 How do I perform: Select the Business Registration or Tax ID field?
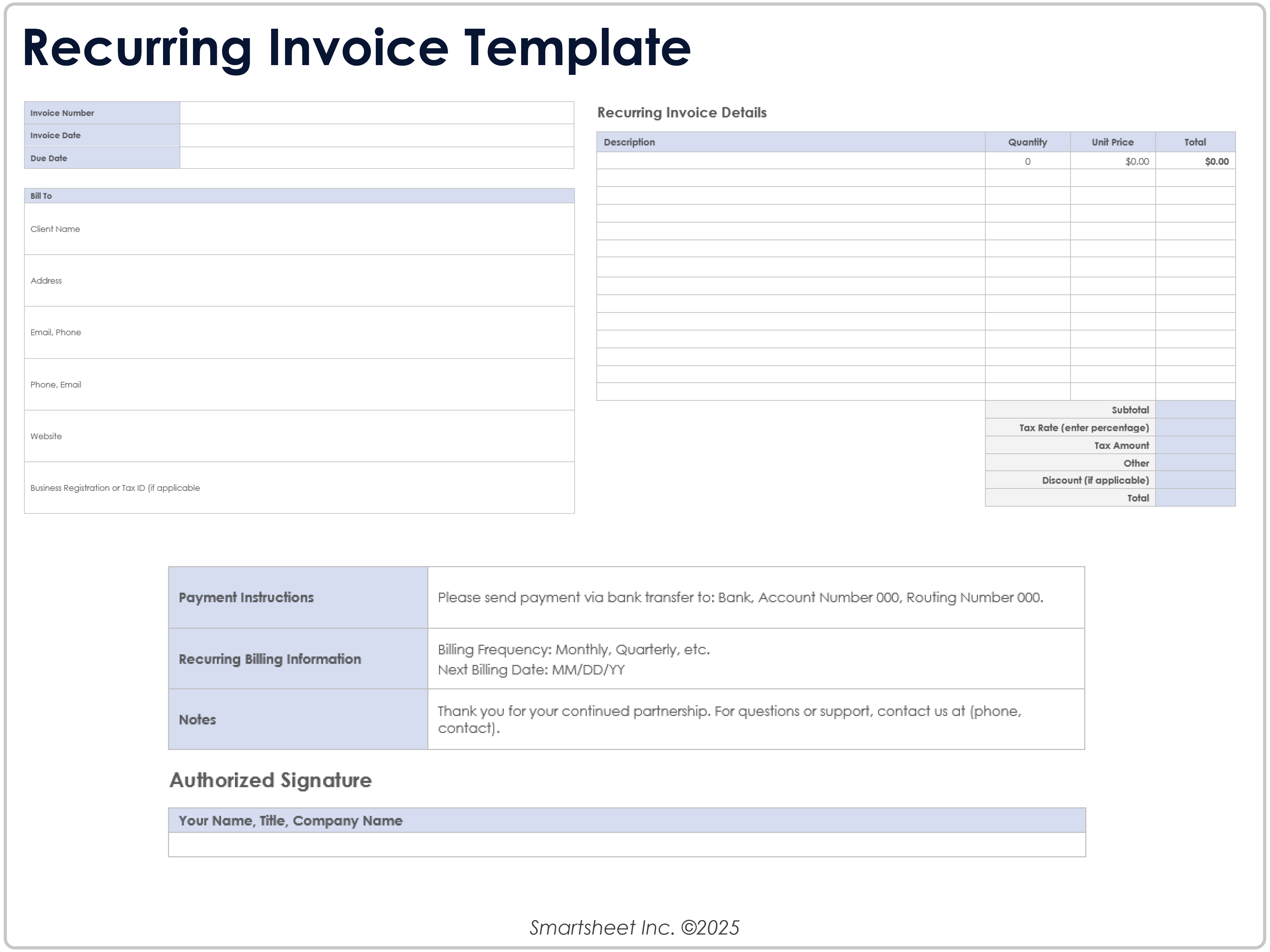(x=299, y=487)
